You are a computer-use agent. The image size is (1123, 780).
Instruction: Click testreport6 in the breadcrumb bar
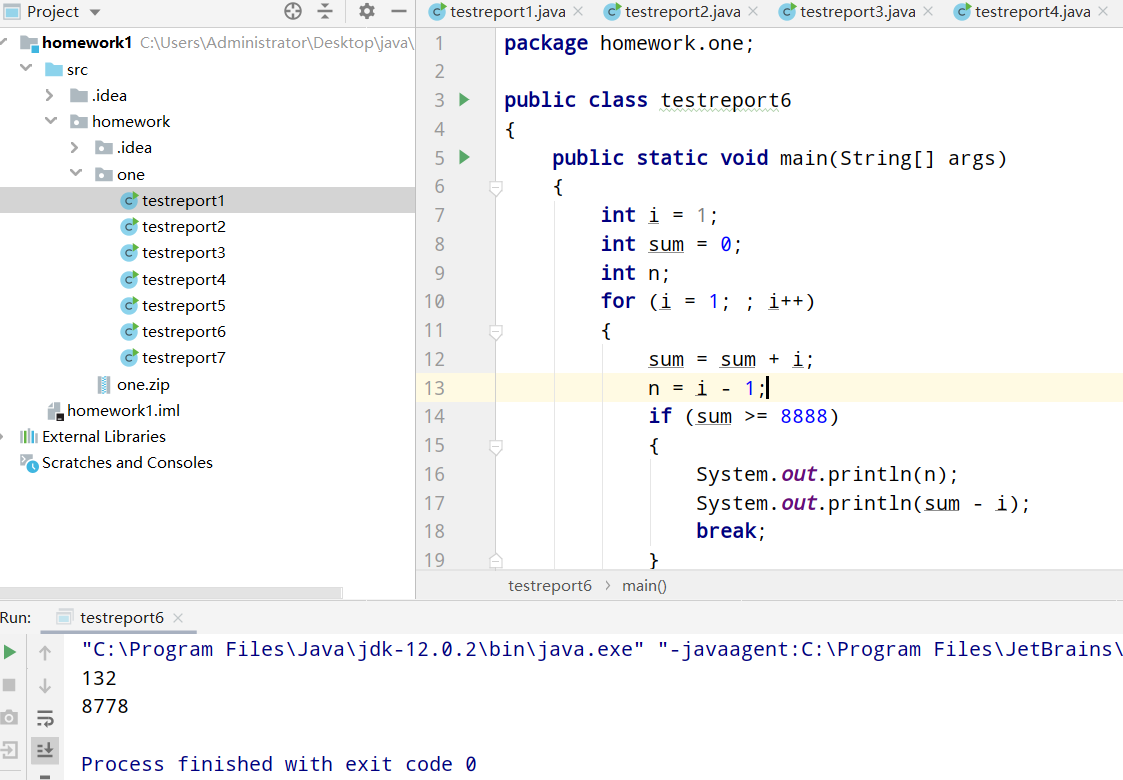(x=550, y=586)
